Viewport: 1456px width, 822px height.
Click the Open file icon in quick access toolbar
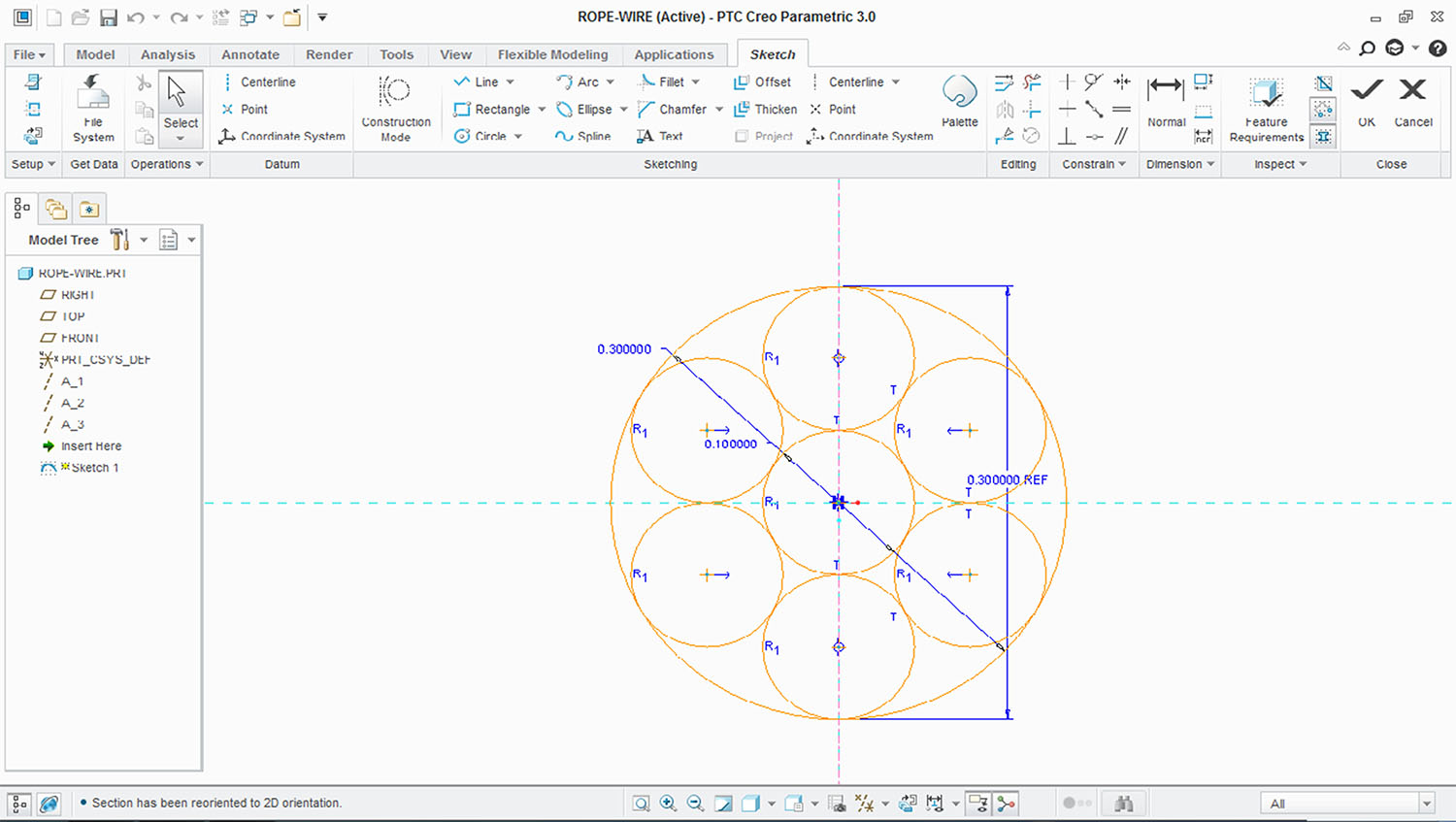[x=81, y=17]
